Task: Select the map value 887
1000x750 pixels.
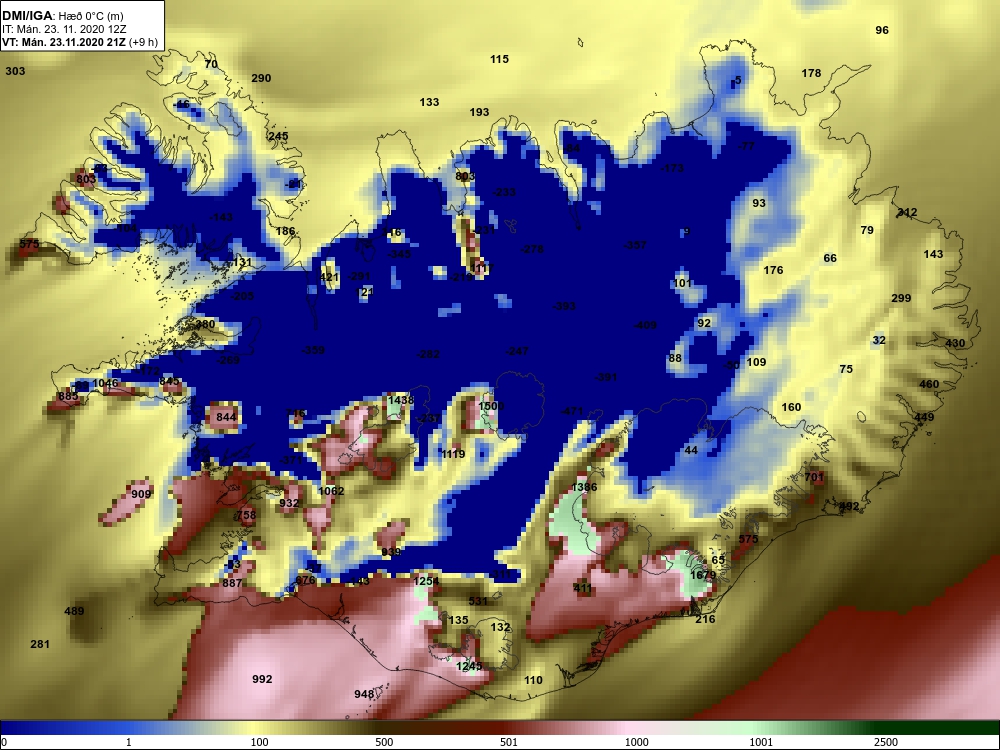Action: coord(232,583)
